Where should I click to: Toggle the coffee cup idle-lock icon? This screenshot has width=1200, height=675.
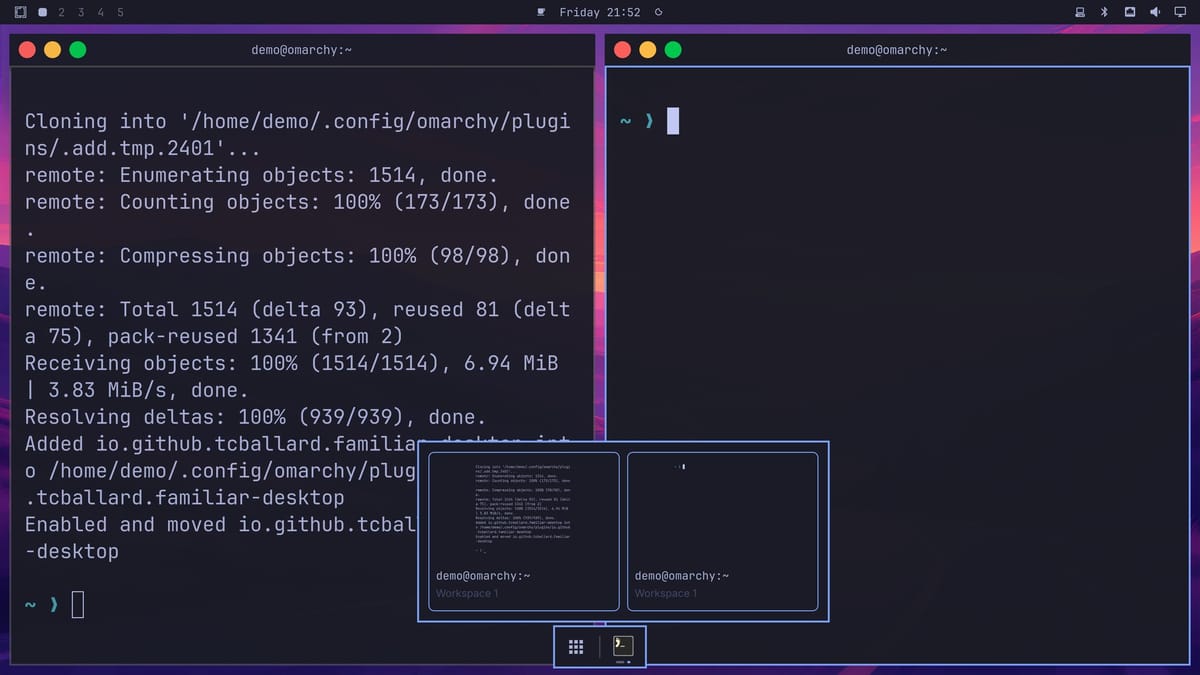point(541,12)
